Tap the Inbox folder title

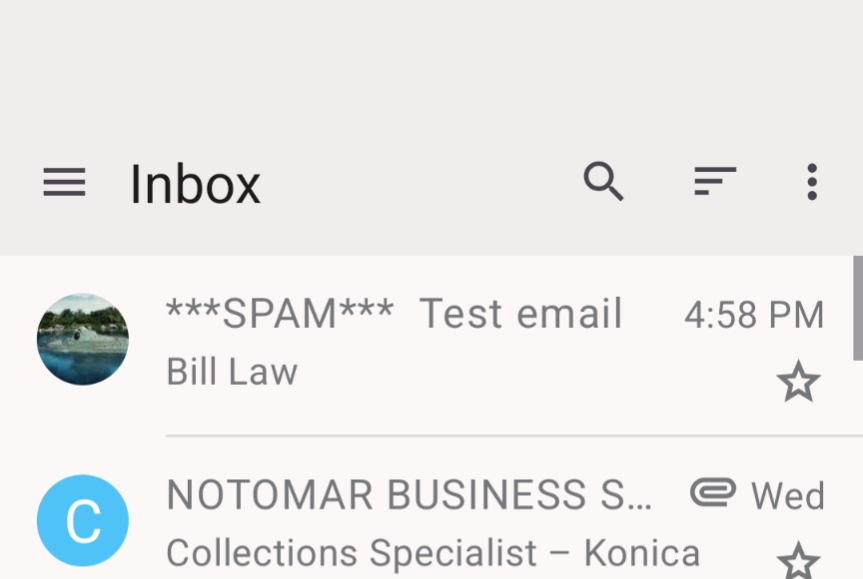pos(195,184)
